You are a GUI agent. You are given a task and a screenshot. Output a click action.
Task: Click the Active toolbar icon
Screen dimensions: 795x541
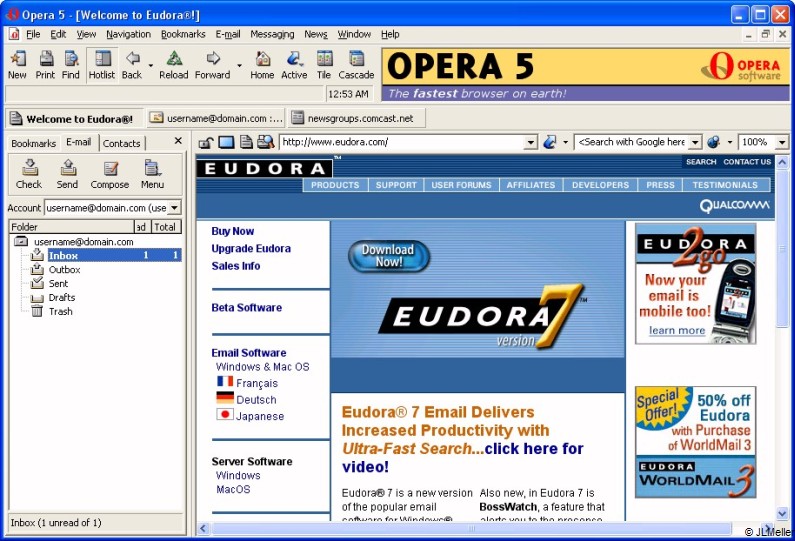(294, 65)
